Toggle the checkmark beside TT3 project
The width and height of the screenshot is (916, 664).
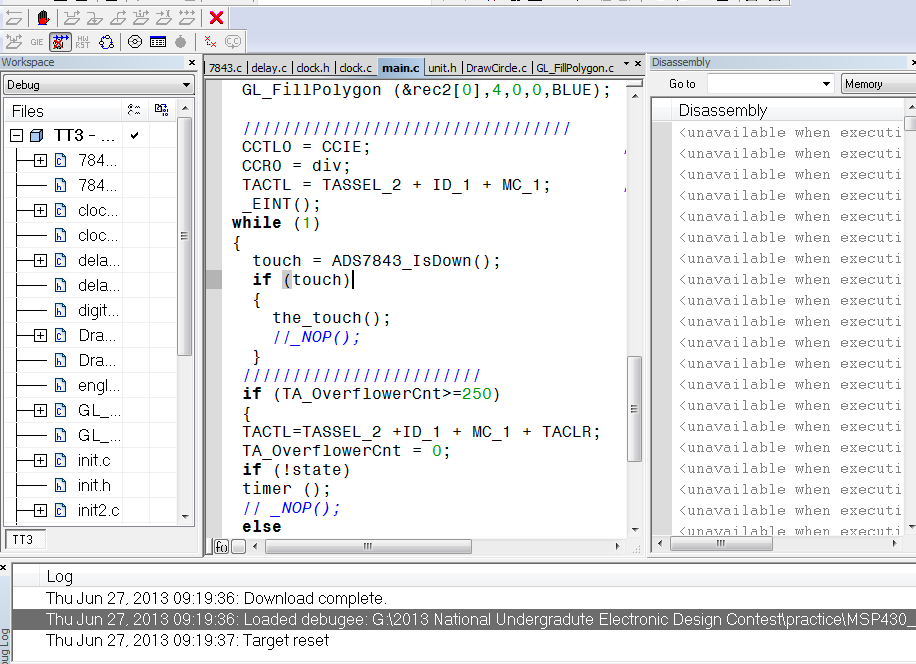coord(134,135)
